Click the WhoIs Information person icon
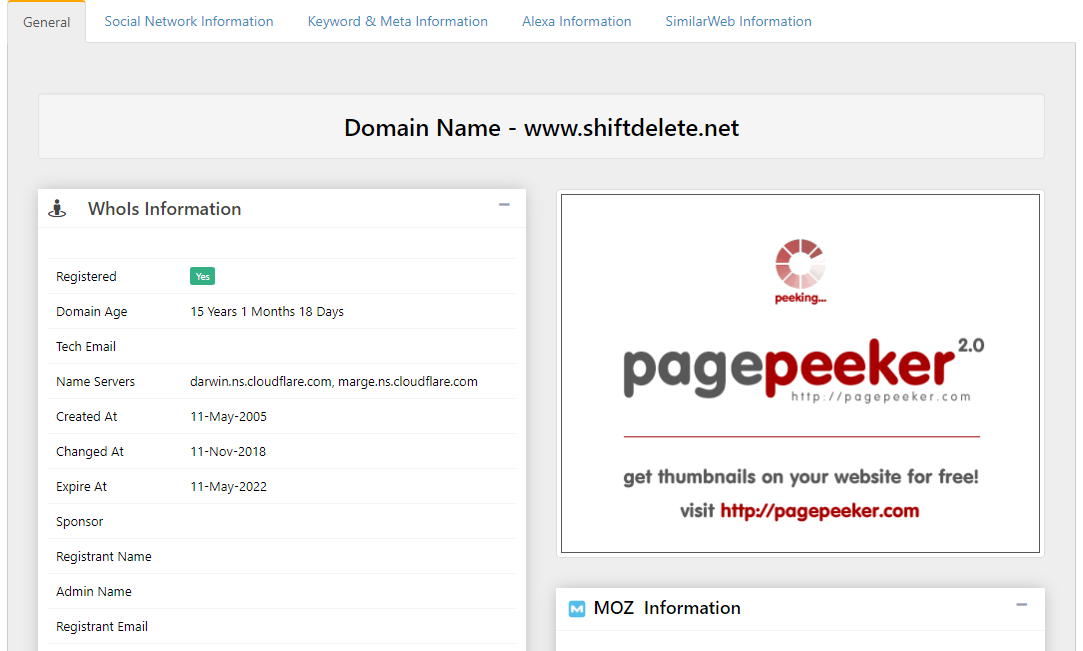Viewport: 1083px width, 651px height. coord(57,208)
